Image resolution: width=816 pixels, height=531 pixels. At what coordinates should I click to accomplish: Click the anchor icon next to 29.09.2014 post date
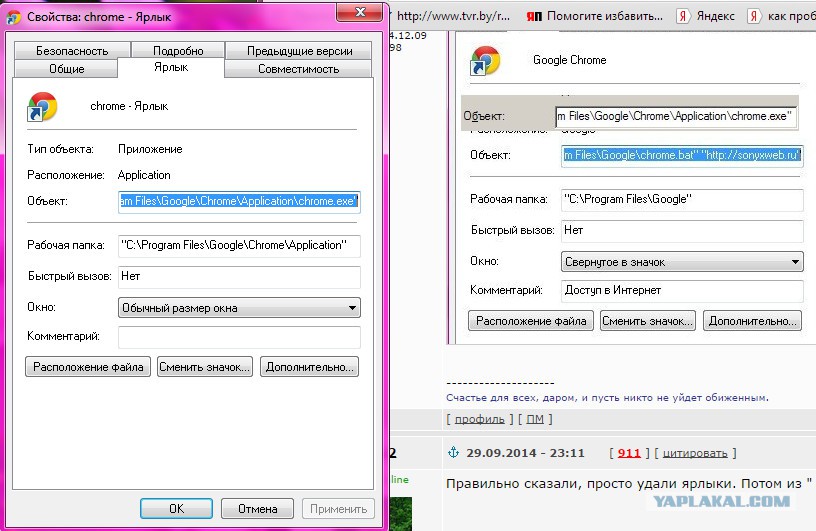click(453, 452)
